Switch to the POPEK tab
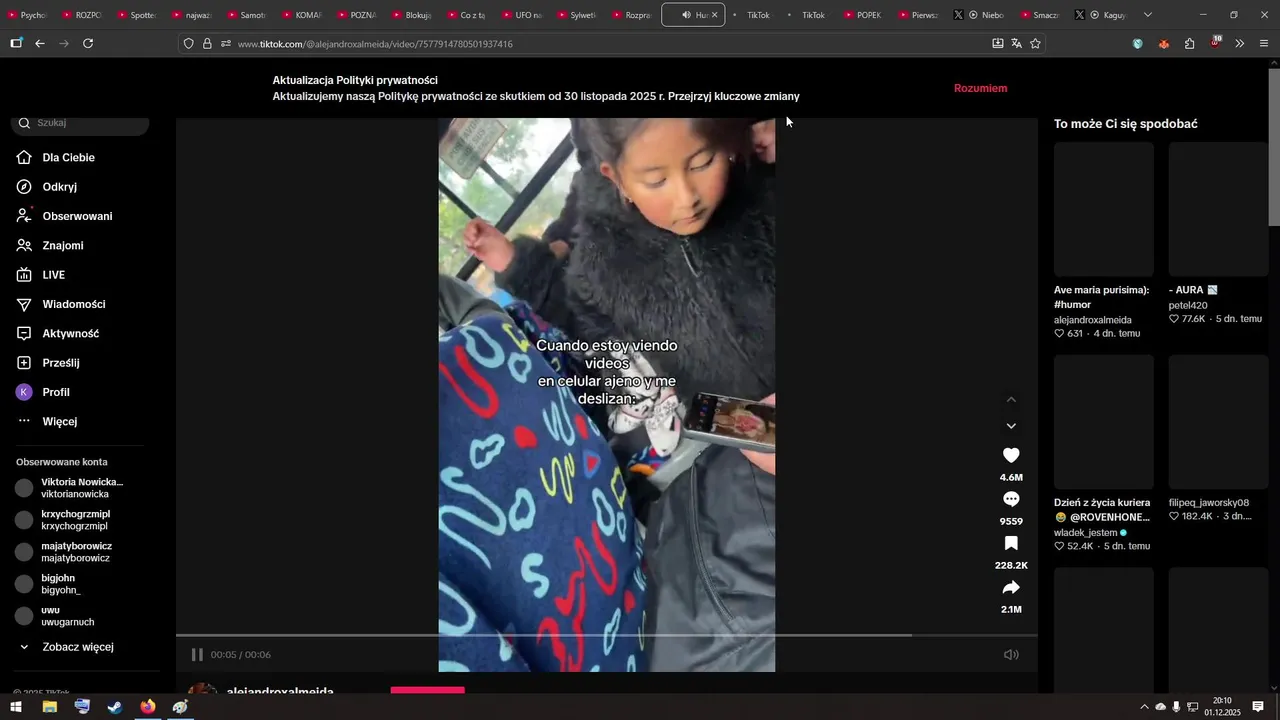1280x720 pixels. [862, 15]
